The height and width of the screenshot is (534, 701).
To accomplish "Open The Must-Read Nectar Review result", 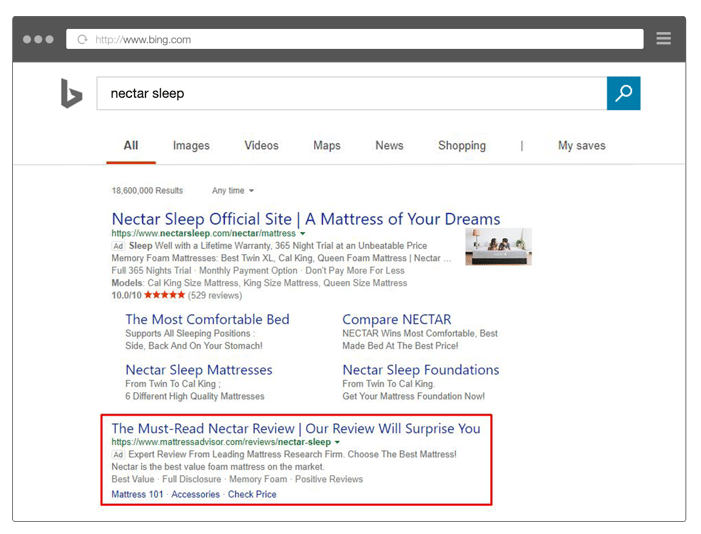I will [296, 428].
